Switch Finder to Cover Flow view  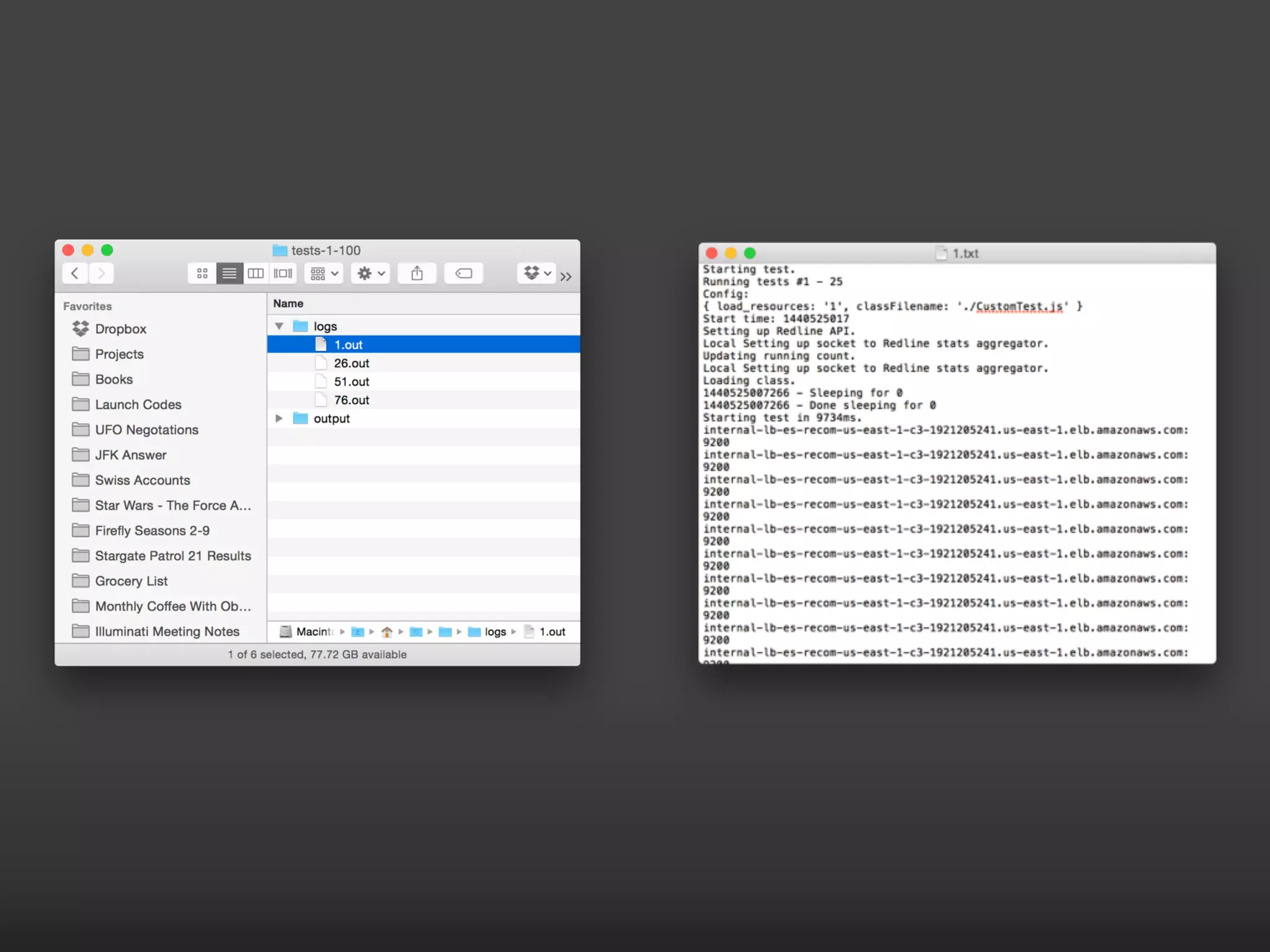pyautogui.click(x=283, y=273)
